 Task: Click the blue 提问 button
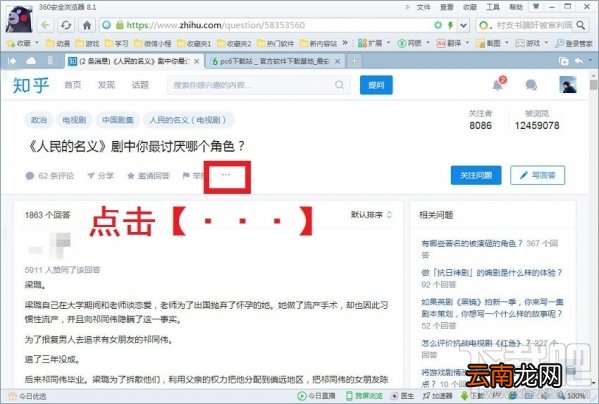(376, 85)
